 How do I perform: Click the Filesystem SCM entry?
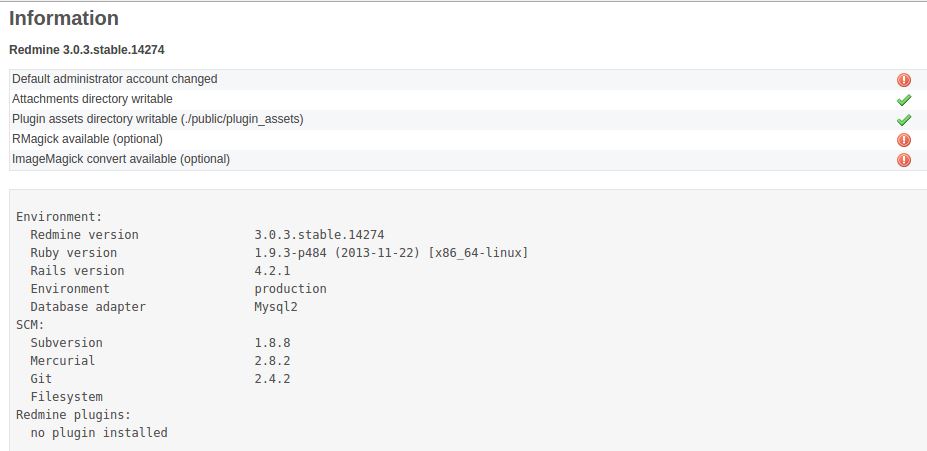tap(66, 397)
